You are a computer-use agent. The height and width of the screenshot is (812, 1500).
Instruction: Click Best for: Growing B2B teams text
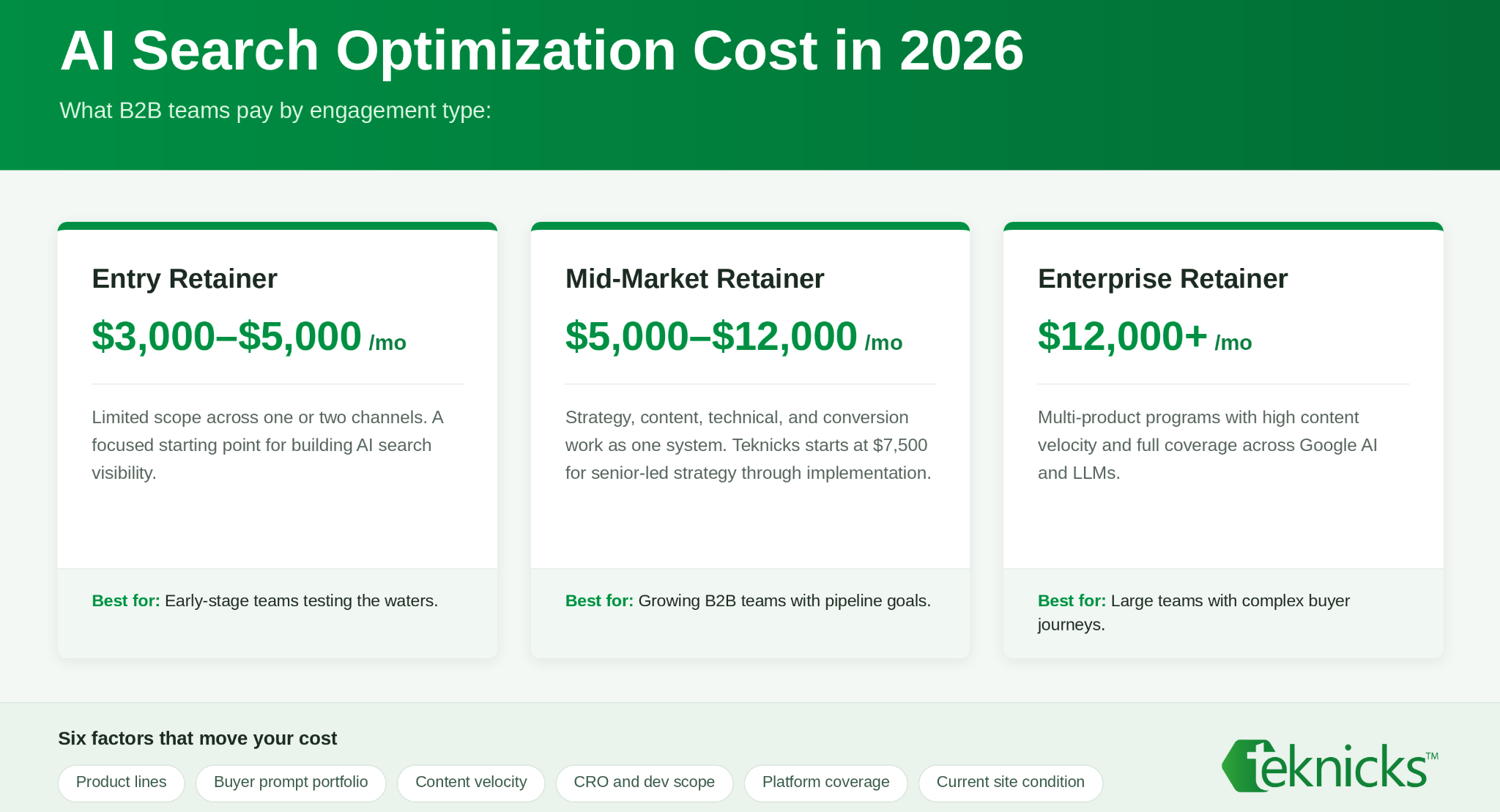(748, 600)
